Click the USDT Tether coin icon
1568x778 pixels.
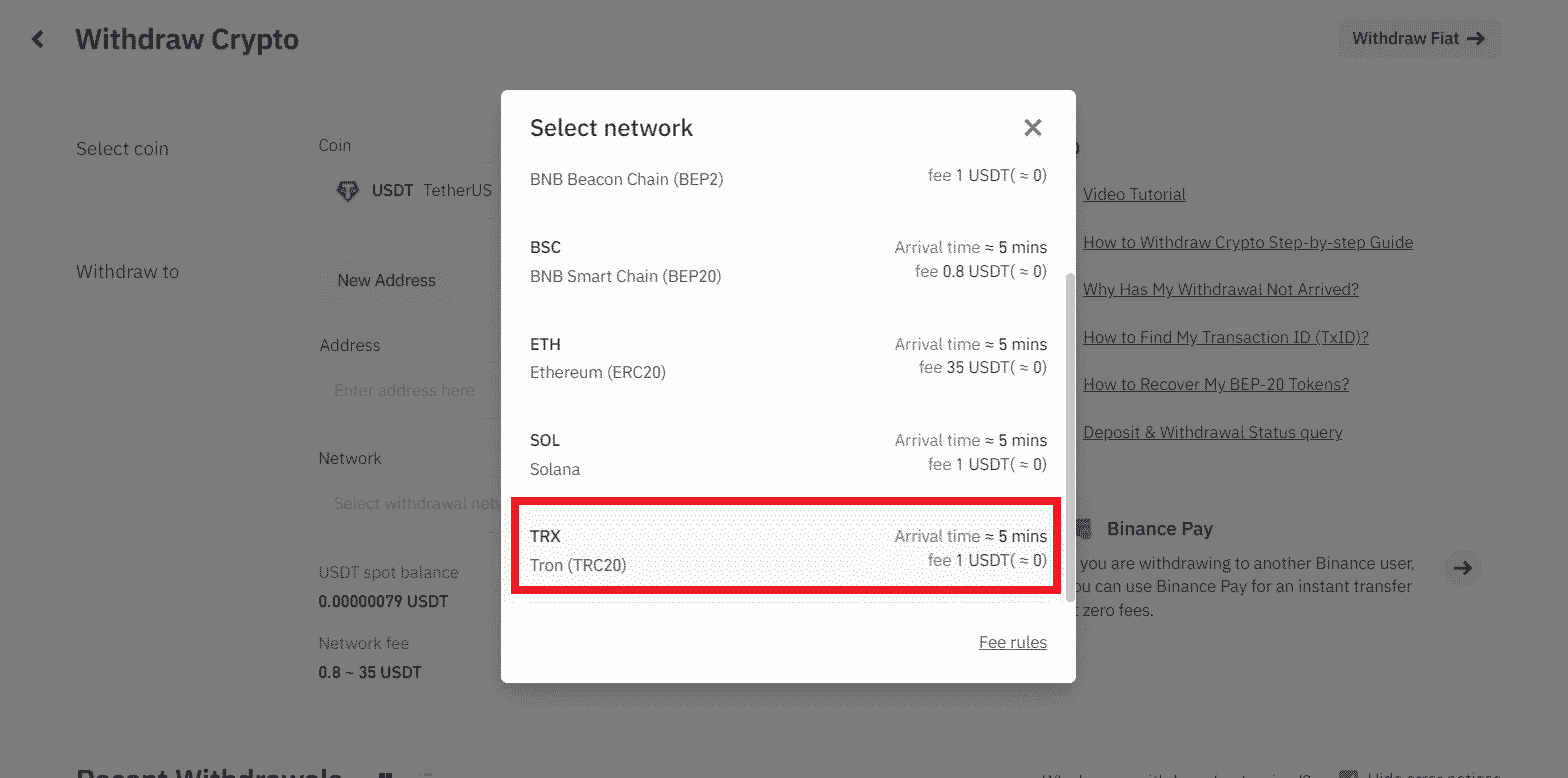pos(347,190)
